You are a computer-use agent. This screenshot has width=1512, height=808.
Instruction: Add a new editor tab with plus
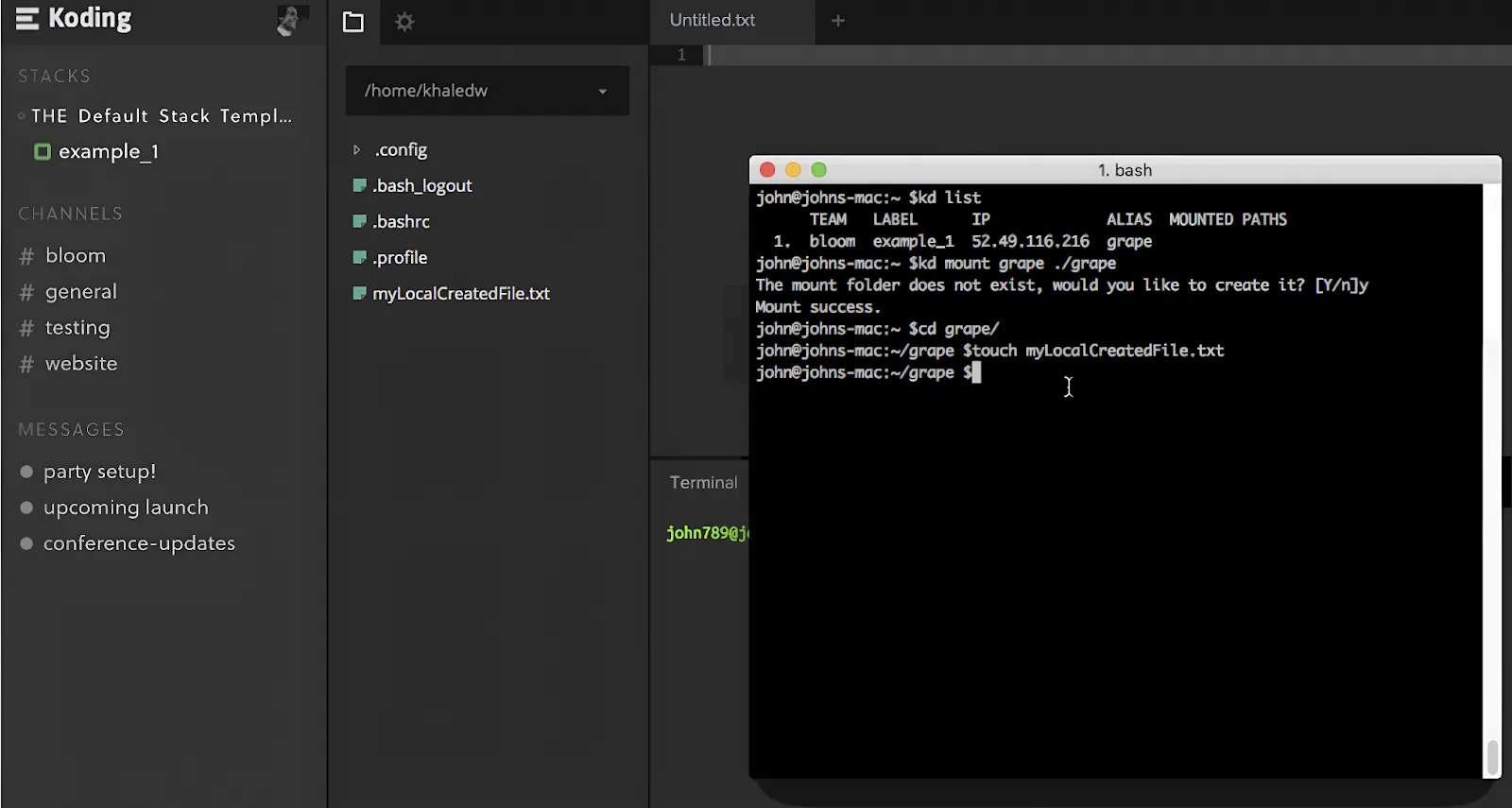[x=838, y=21]
